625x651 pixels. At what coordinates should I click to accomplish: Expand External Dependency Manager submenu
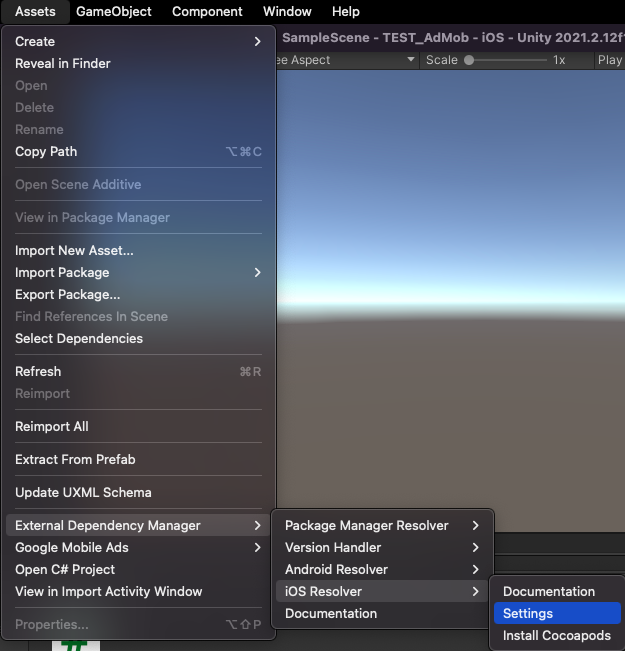pyautogui.click(x=138, y=525)
